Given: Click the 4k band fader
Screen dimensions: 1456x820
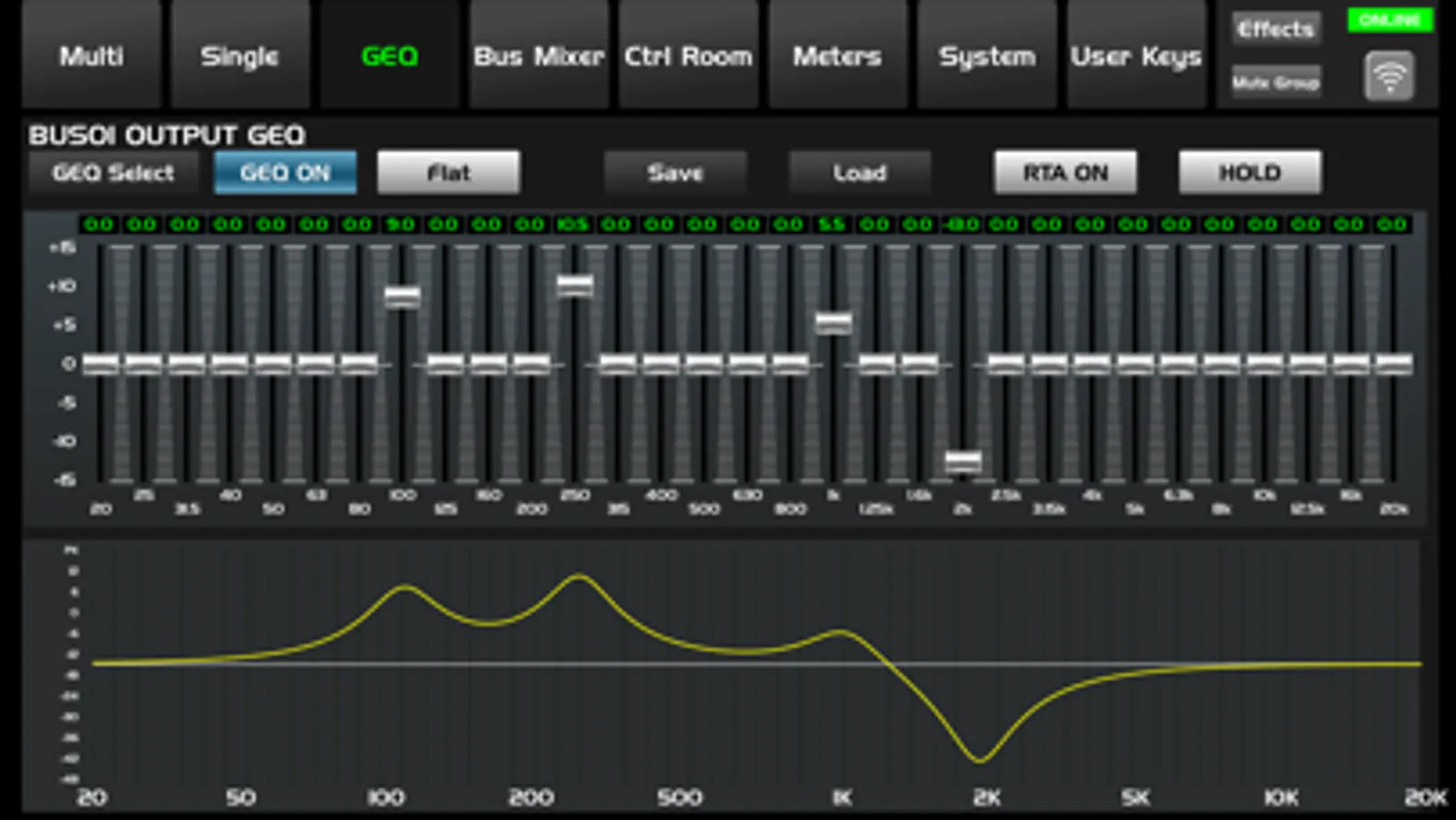Looking at the screenshot, I should coord(1092,364).
